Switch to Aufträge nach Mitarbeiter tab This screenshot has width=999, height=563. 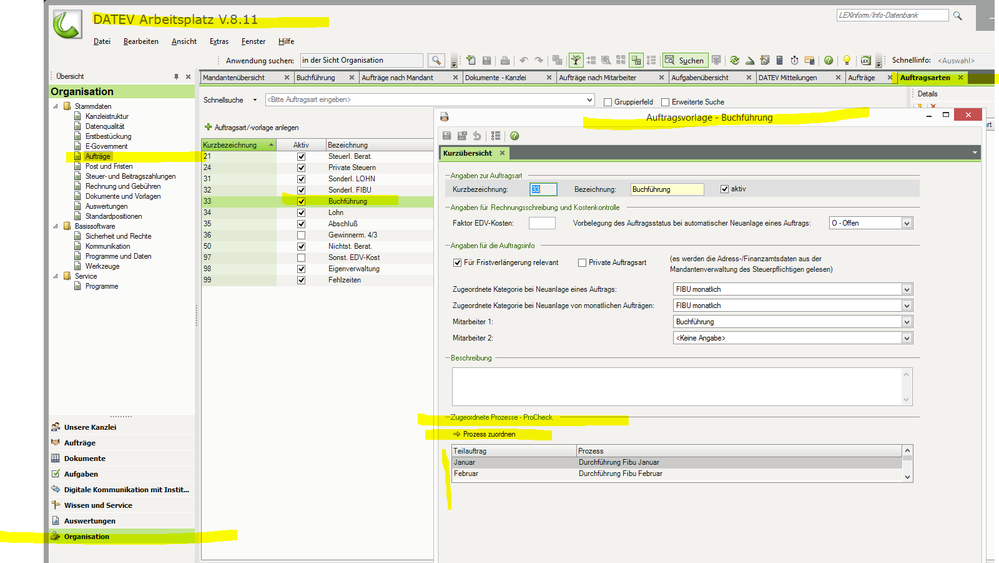598,78
